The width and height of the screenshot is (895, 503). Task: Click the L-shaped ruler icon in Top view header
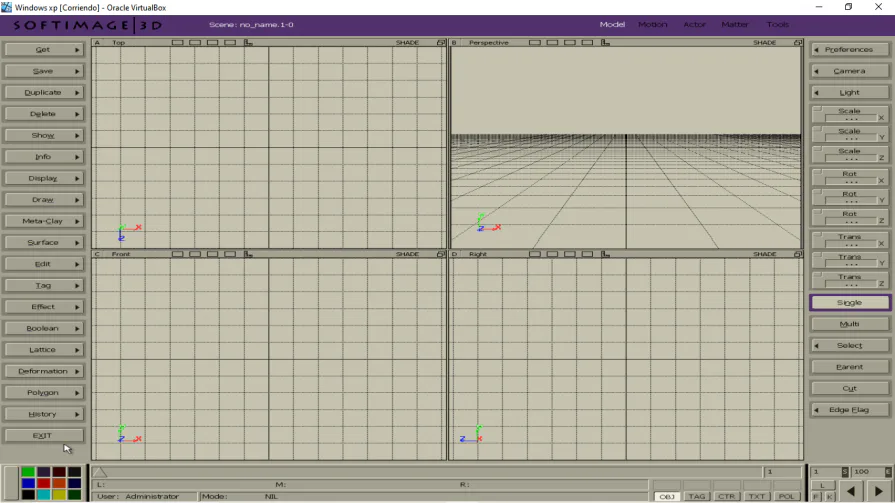(248, 43)
